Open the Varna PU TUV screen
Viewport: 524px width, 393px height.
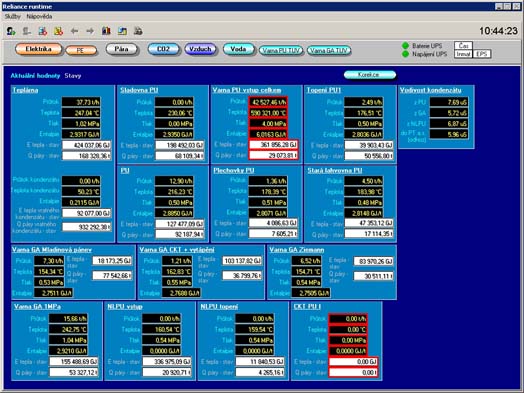pyautogui.click(x=281, y=50)
